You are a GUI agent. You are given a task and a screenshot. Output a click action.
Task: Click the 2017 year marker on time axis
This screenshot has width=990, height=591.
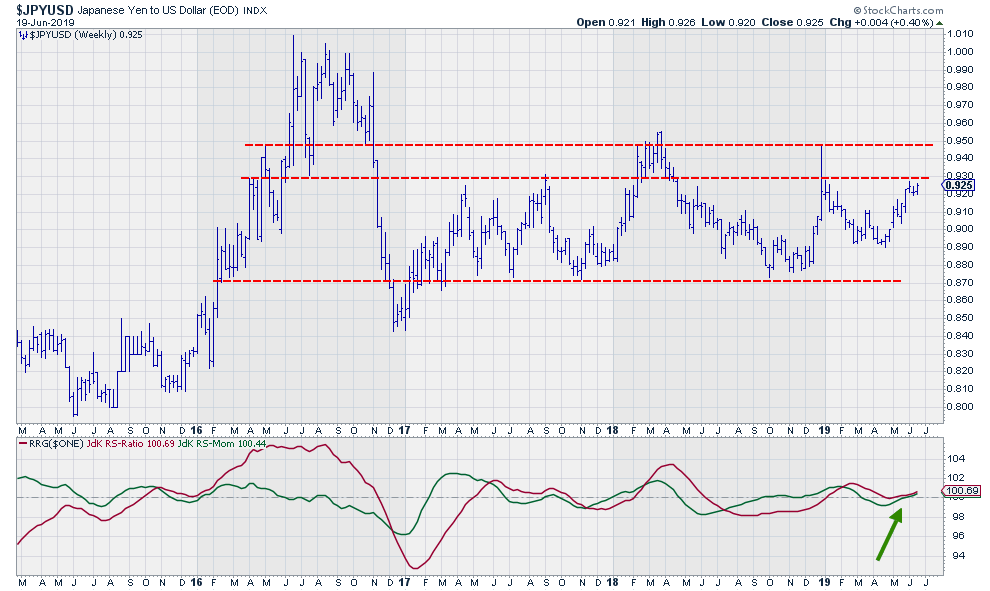coord(406,431)
